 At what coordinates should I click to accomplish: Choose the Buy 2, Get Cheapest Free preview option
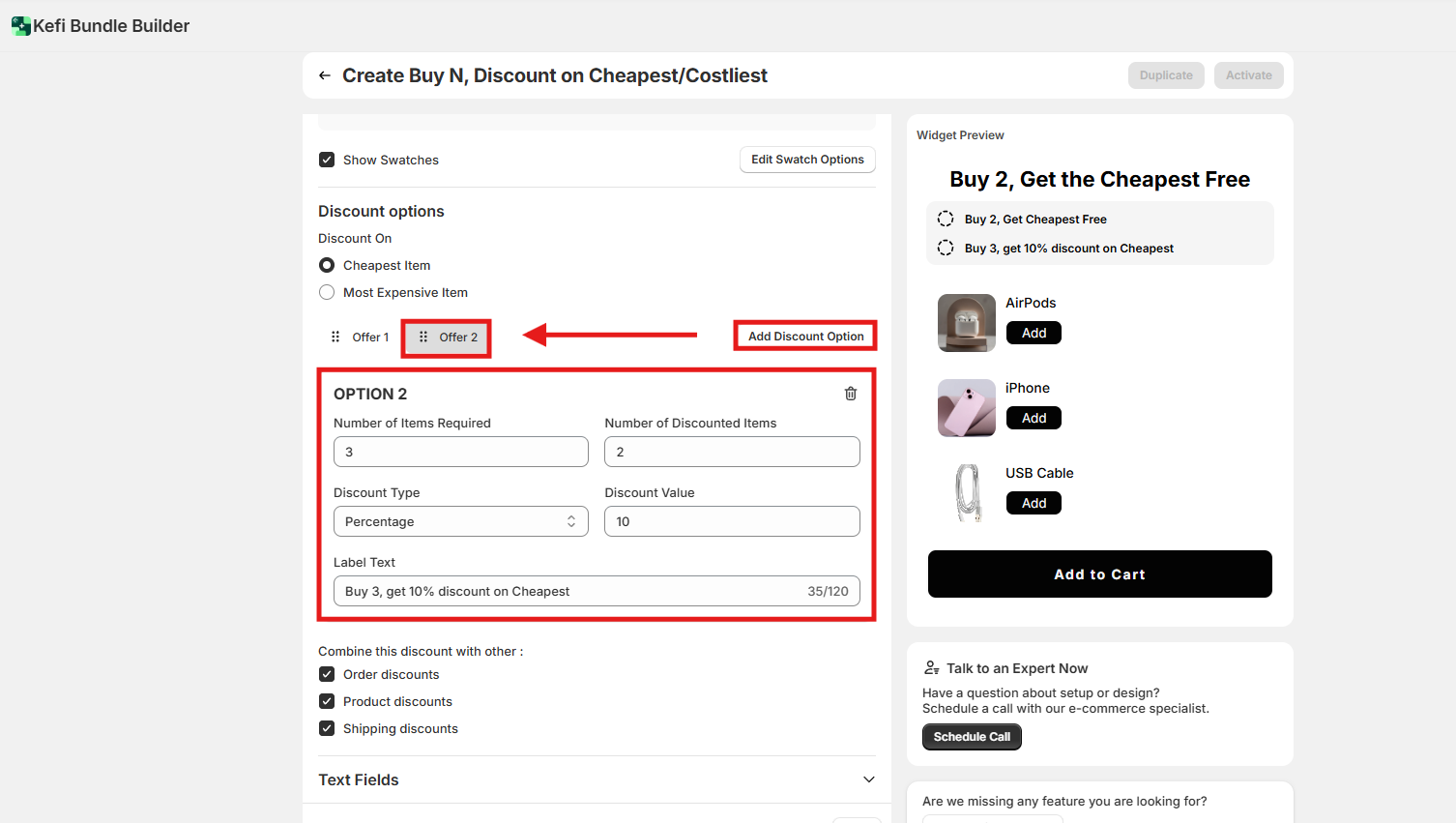click(946, 220)
